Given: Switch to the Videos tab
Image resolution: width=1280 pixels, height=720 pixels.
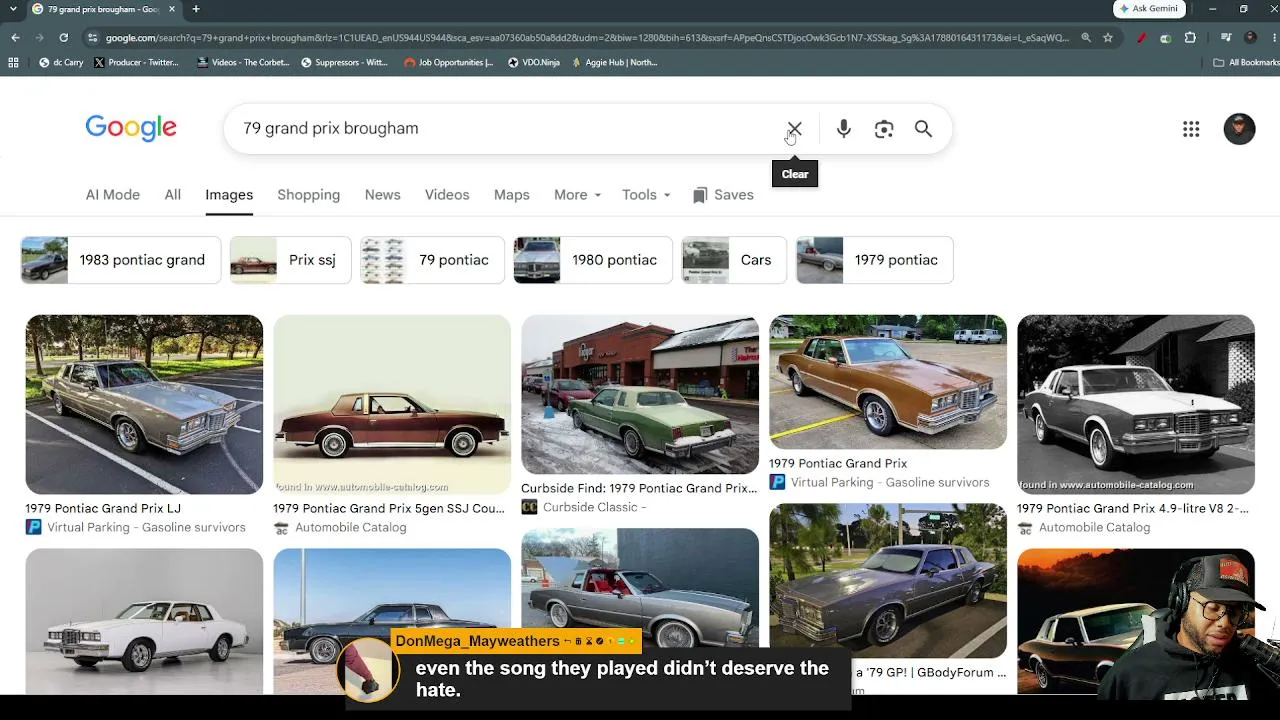Looking at the screenshot, I should [447, 195].
